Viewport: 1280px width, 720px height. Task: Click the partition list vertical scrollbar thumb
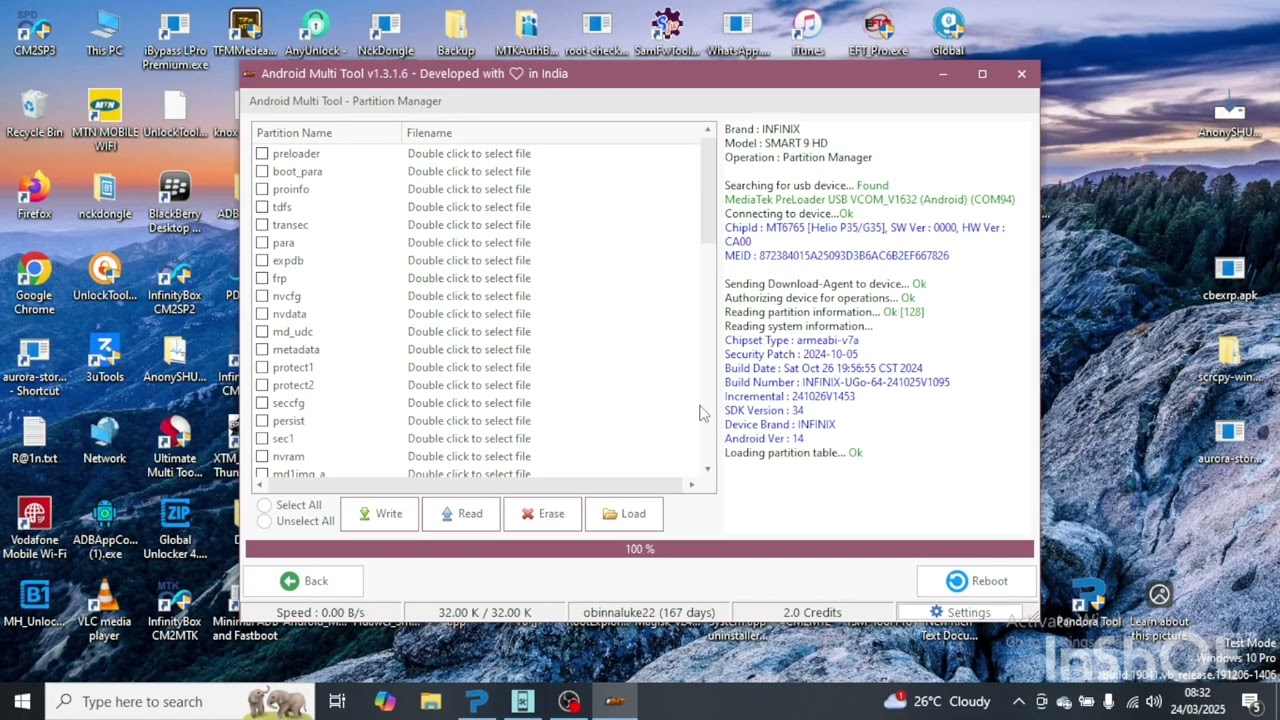point(708,190)
